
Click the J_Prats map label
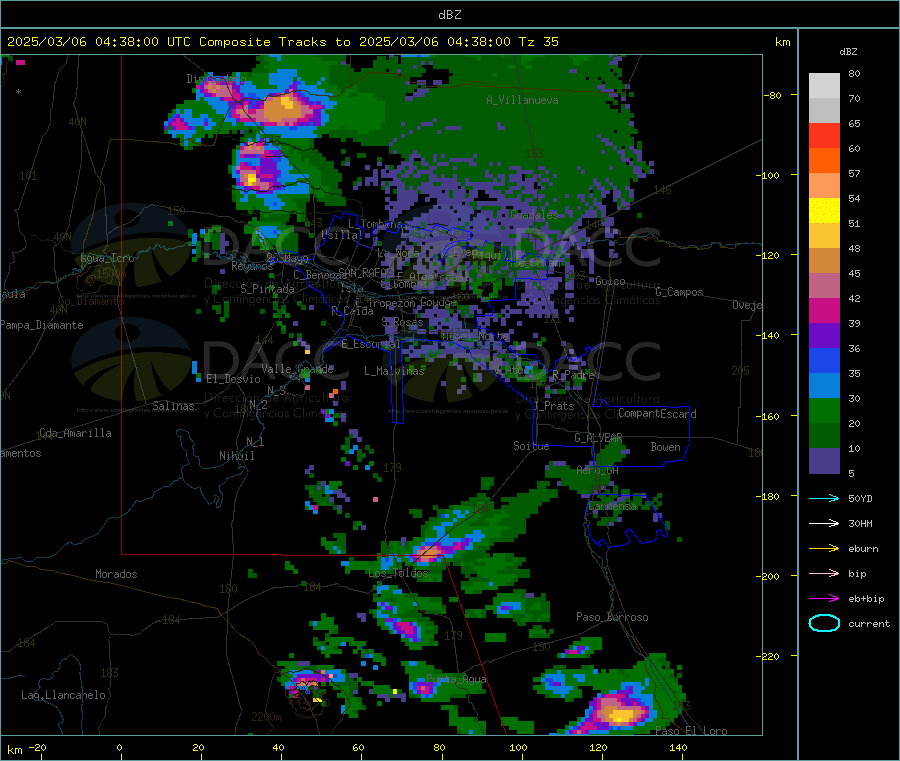click(x=553, y=406)
